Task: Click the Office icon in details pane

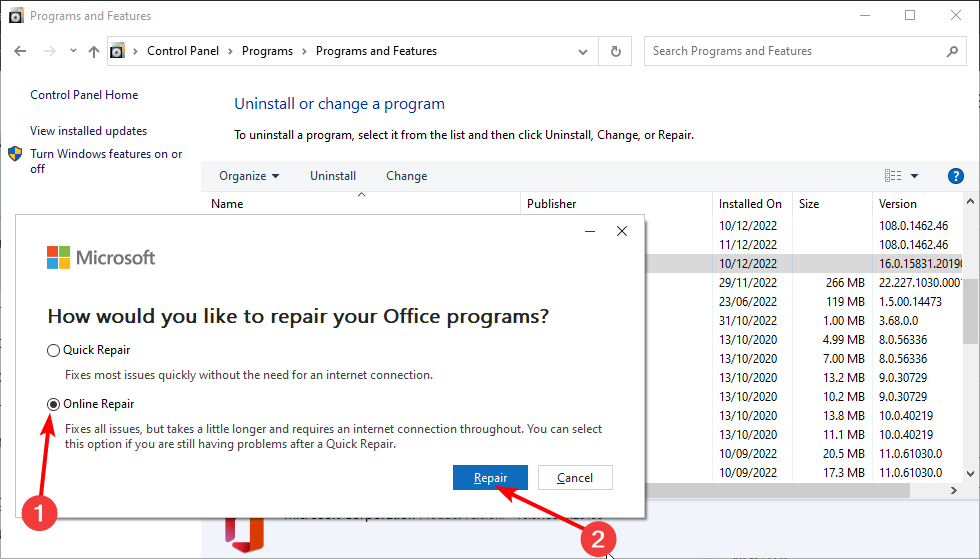Action: (244, 535)
